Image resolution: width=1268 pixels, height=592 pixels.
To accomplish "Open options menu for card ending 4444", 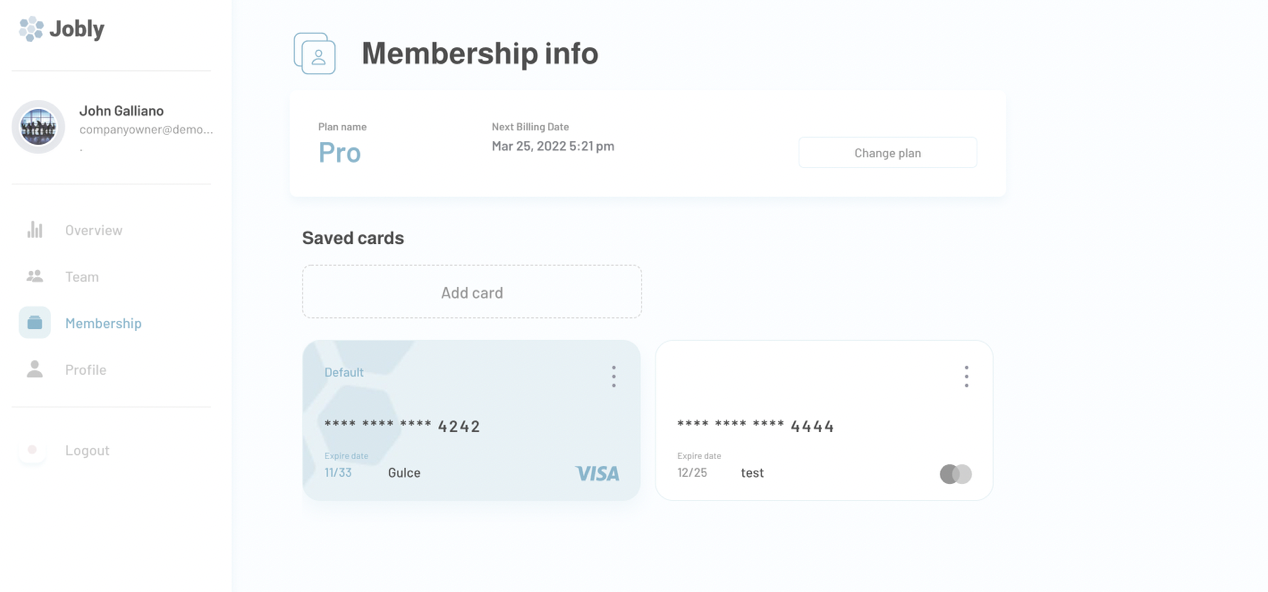I will pyautogui.click(x=966, y=376).
